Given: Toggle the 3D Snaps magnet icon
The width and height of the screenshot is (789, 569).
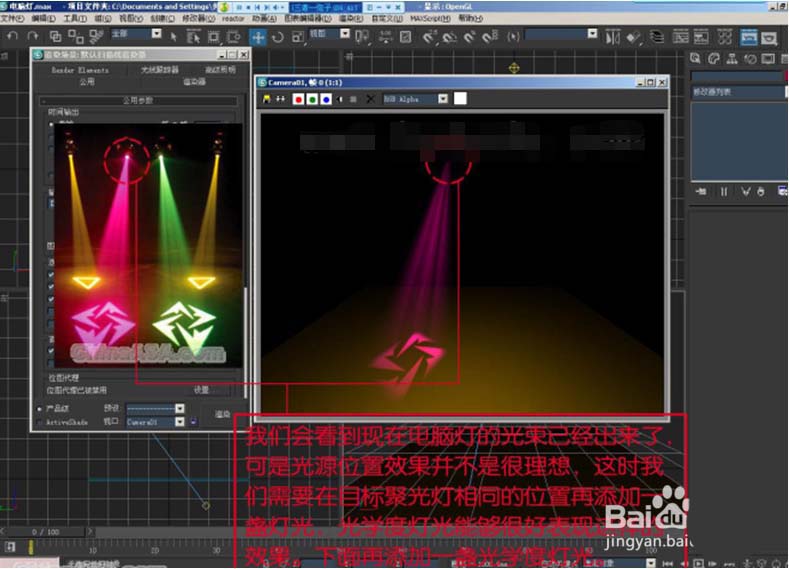Looking at the screenshot, I should (430, 37).
